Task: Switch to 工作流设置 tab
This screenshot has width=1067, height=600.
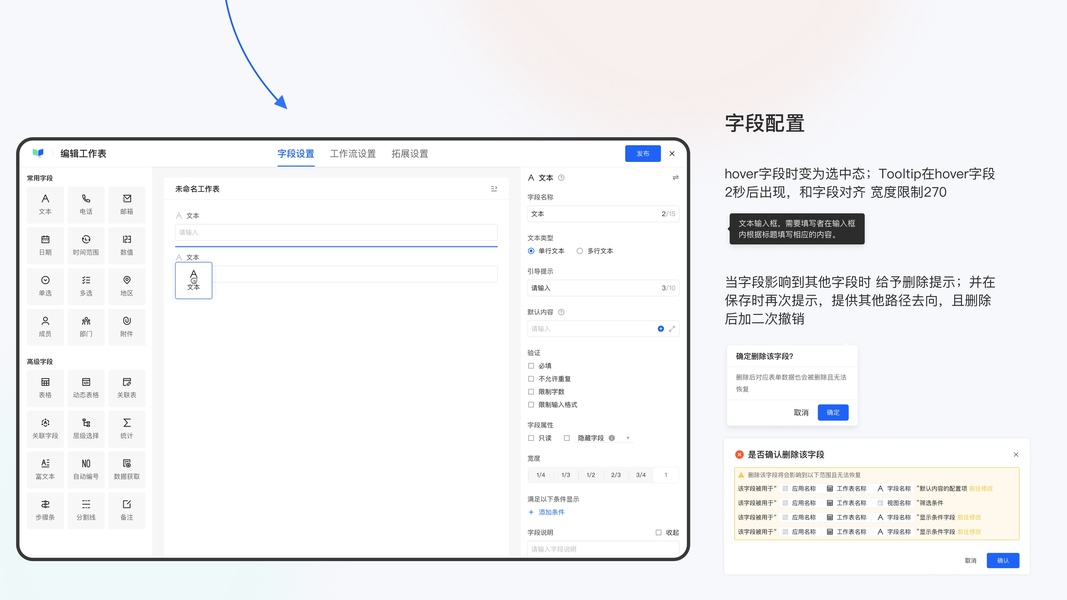Action: pos(353,154)
